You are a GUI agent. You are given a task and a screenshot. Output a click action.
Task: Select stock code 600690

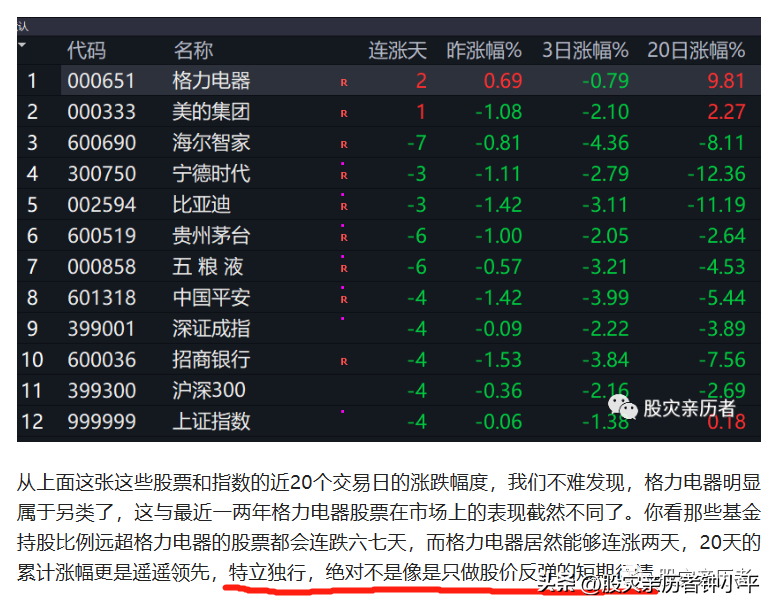click(101, 143)
